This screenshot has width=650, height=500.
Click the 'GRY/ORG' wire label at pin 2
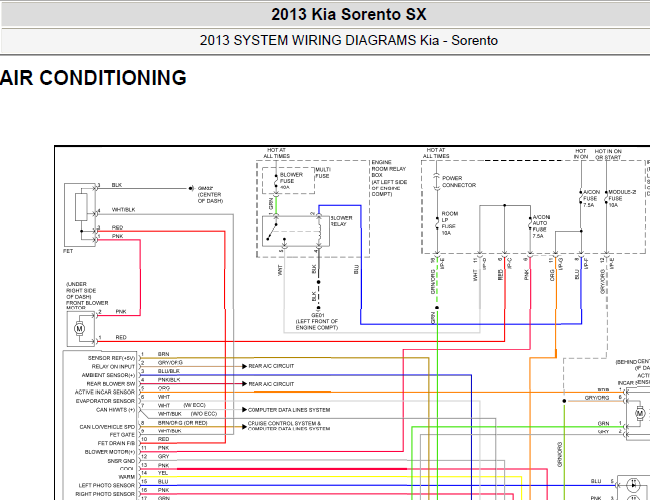coord(170,363)
